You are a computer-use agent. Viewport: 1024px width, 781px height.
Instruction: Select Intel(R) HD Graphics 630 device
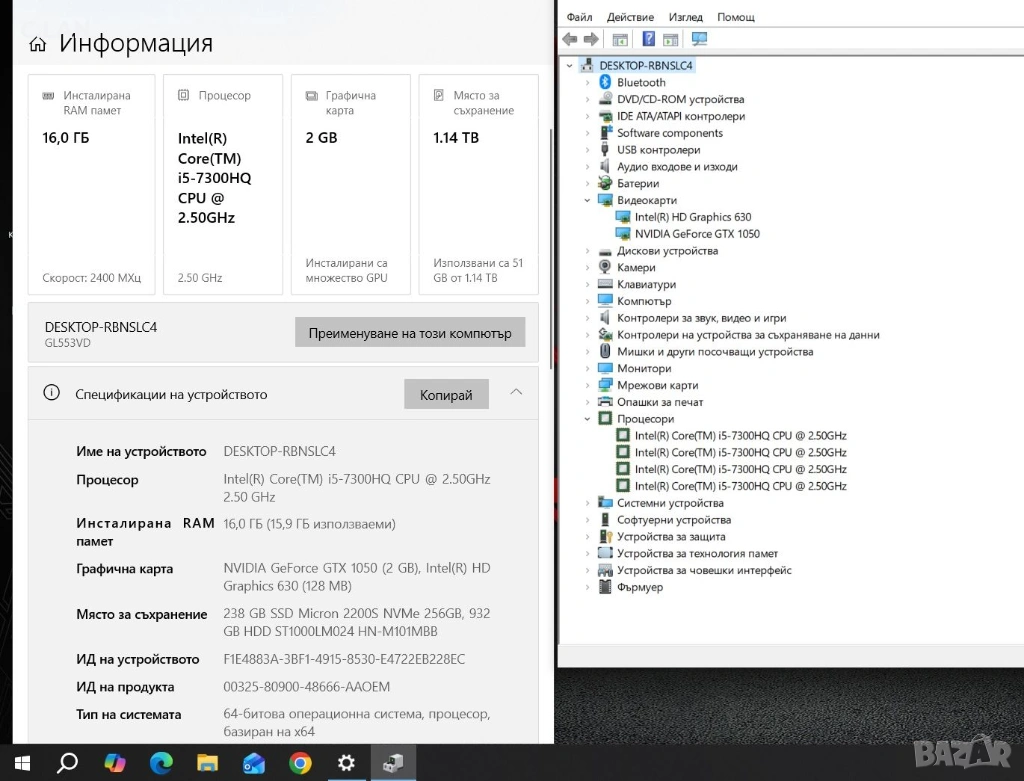coord(692,217)
